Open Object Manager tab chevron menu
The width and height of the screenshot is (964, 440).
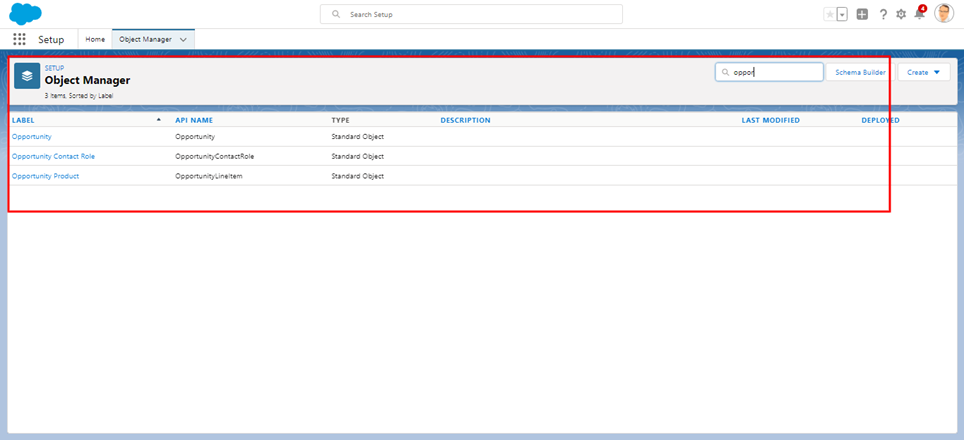(x=183, y=39)
